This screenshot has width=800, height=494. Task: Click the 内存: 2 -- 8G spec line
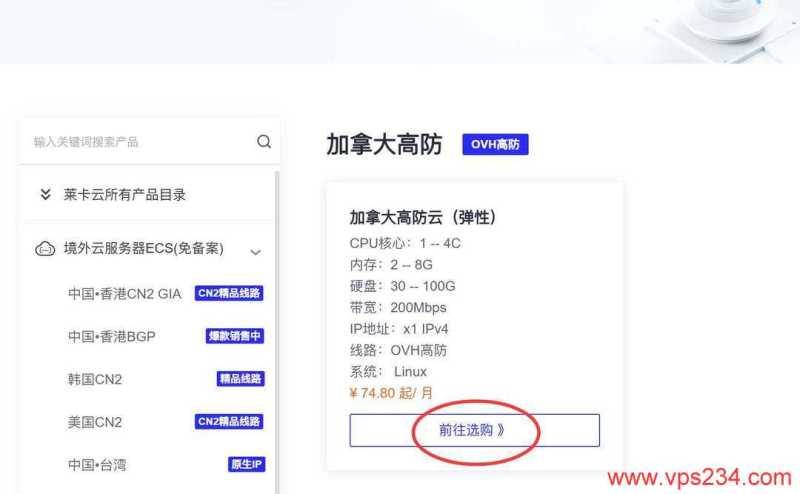tap(391, 265)
